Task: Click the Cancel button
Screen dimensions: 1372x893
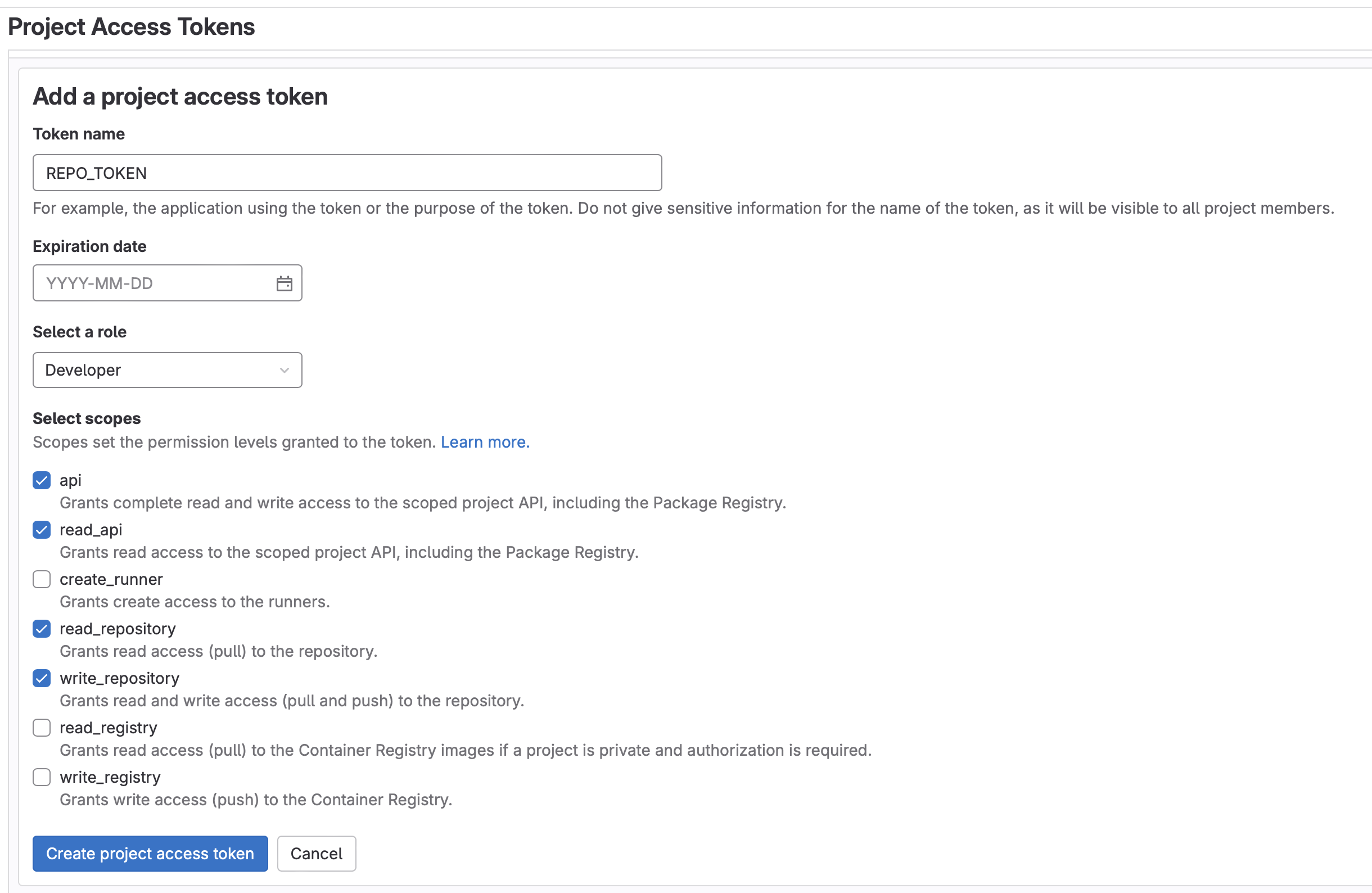Action: tap(317, 854)
